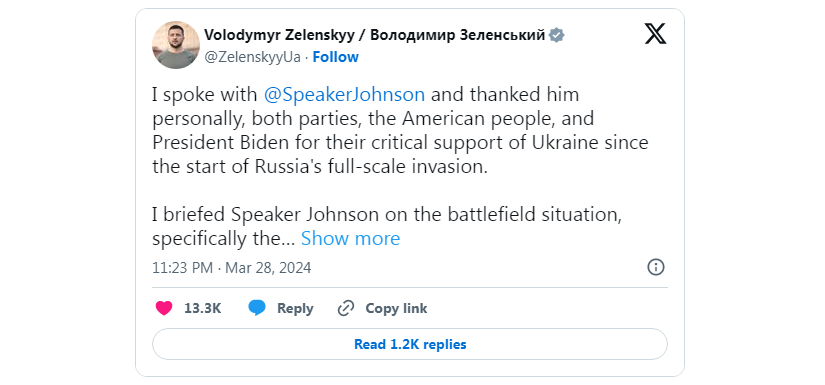
Task: Click the Cyrillic name Володимир Зеленський
Action: (x=458, y=35)
